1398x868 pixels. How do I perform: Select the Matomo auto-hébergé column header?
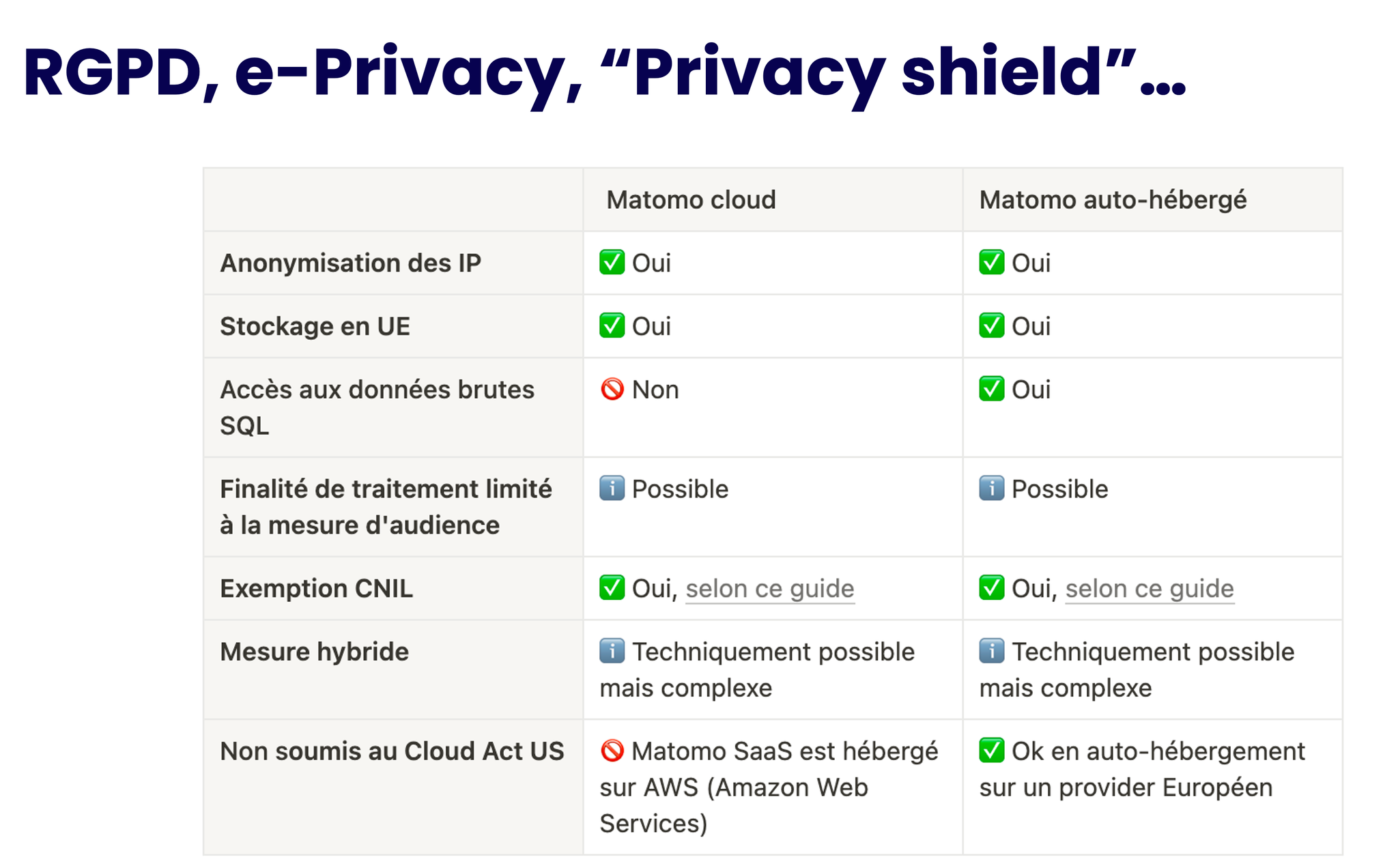point(1113,200)
